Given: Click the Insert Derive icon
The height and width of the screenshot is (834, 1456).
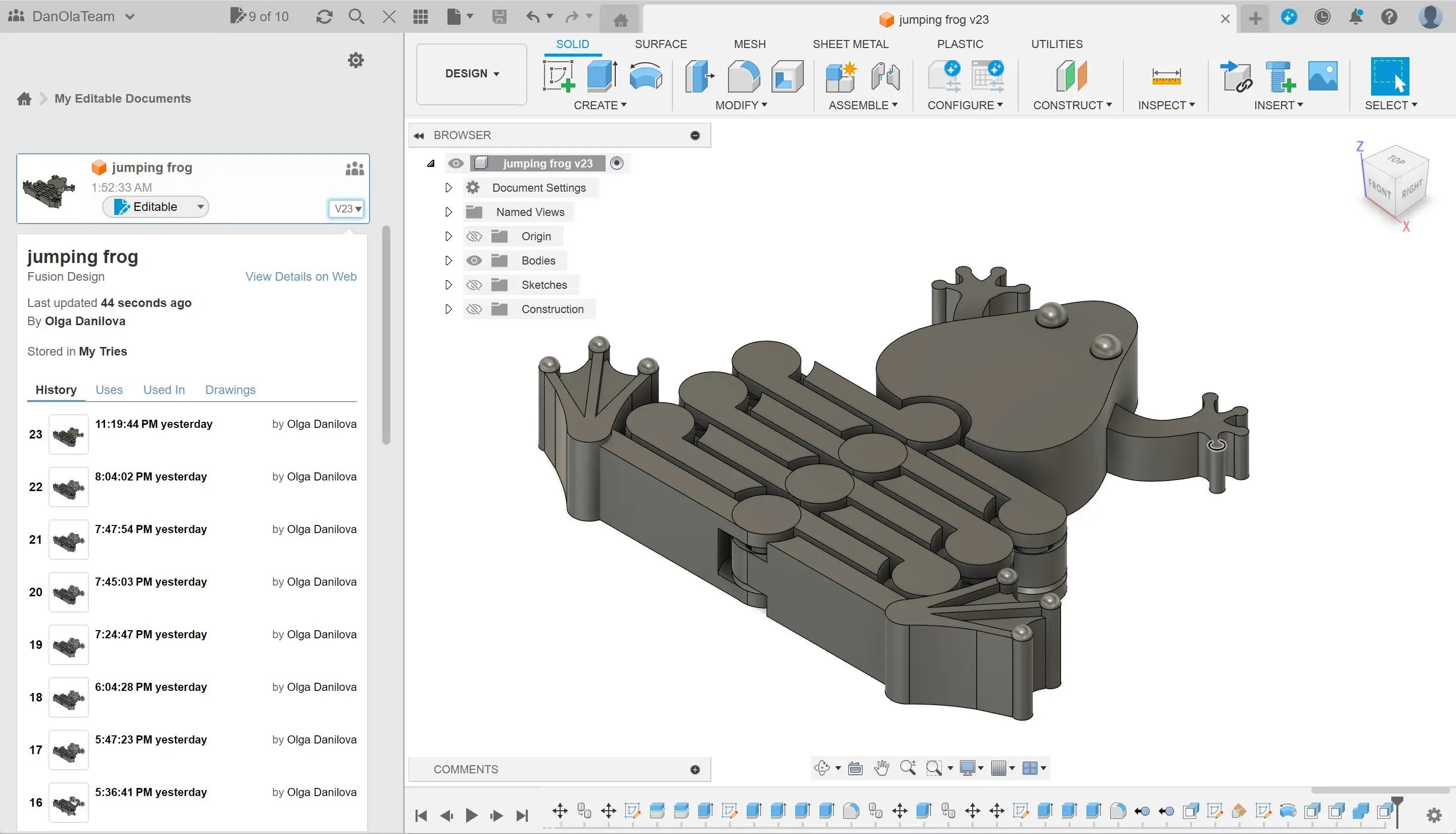Looking at the screenshot, I should 1236,76.
